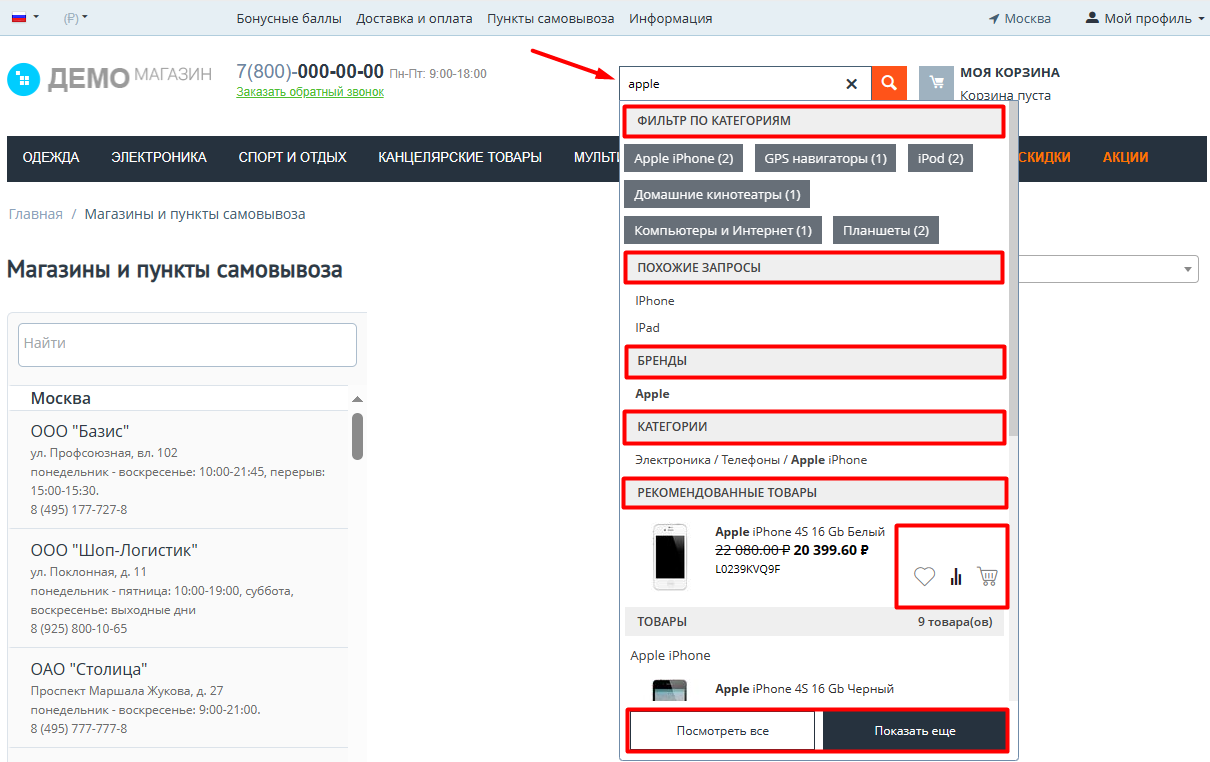Image resolution: width=1210 pixels, height=762 pixels.
Task: Filter by iPod (2) category
Action: point(940,158)
